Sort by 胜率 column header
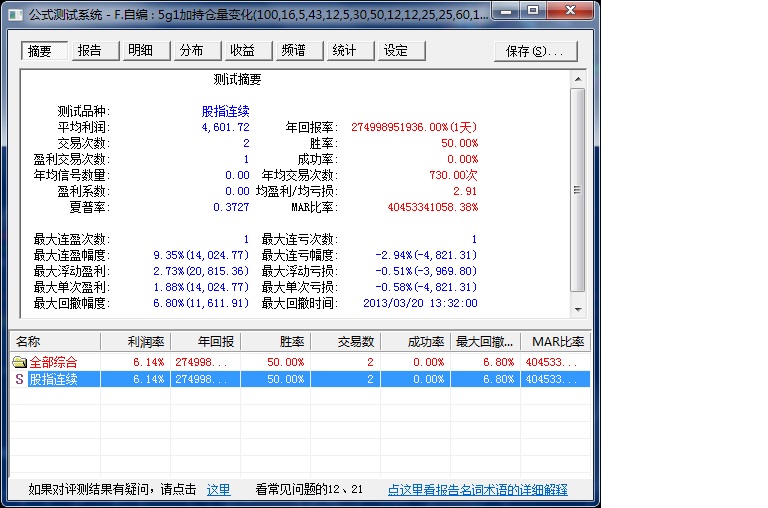 (276, 343)
